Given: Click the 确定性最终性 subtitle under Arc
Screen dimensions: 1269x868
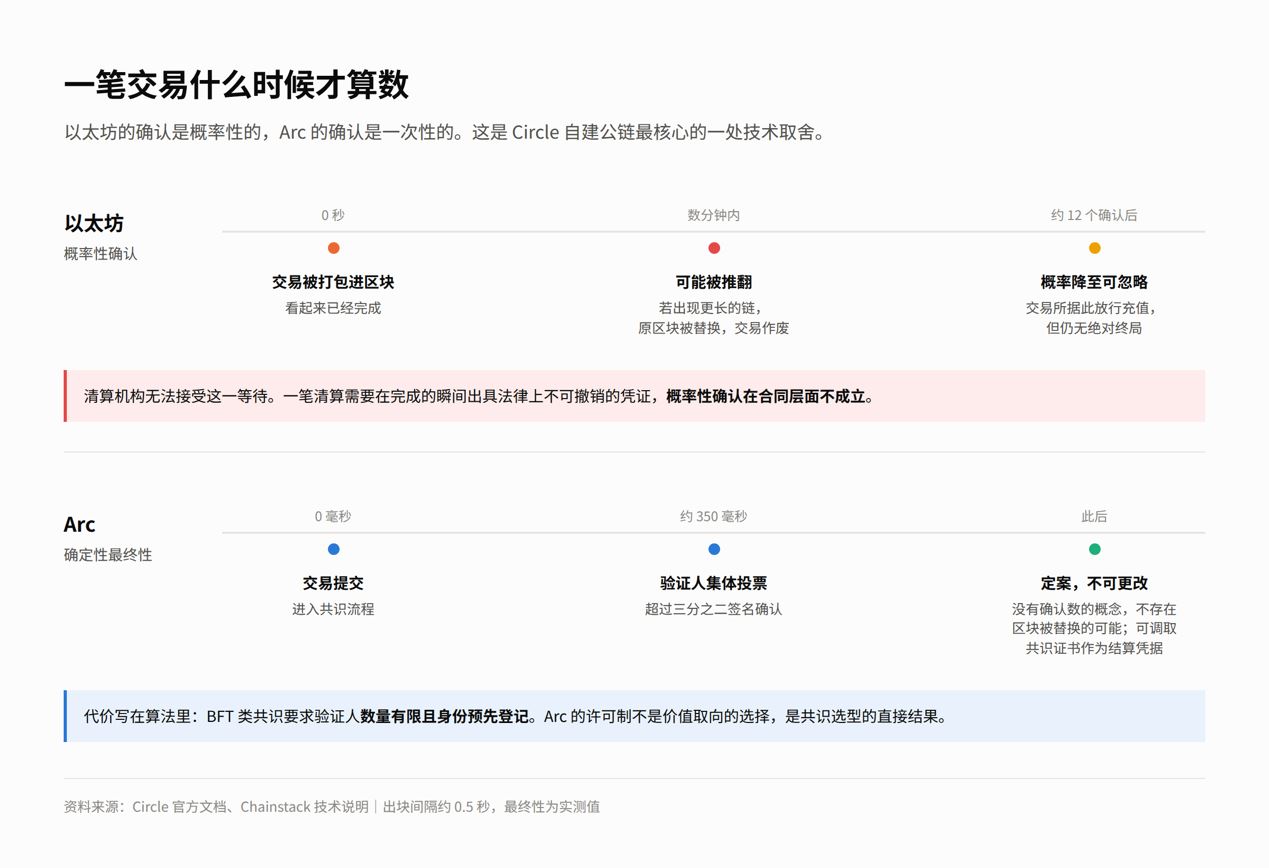Looking at the screenshot, I should pyautogui.click(x=108, y=554).
